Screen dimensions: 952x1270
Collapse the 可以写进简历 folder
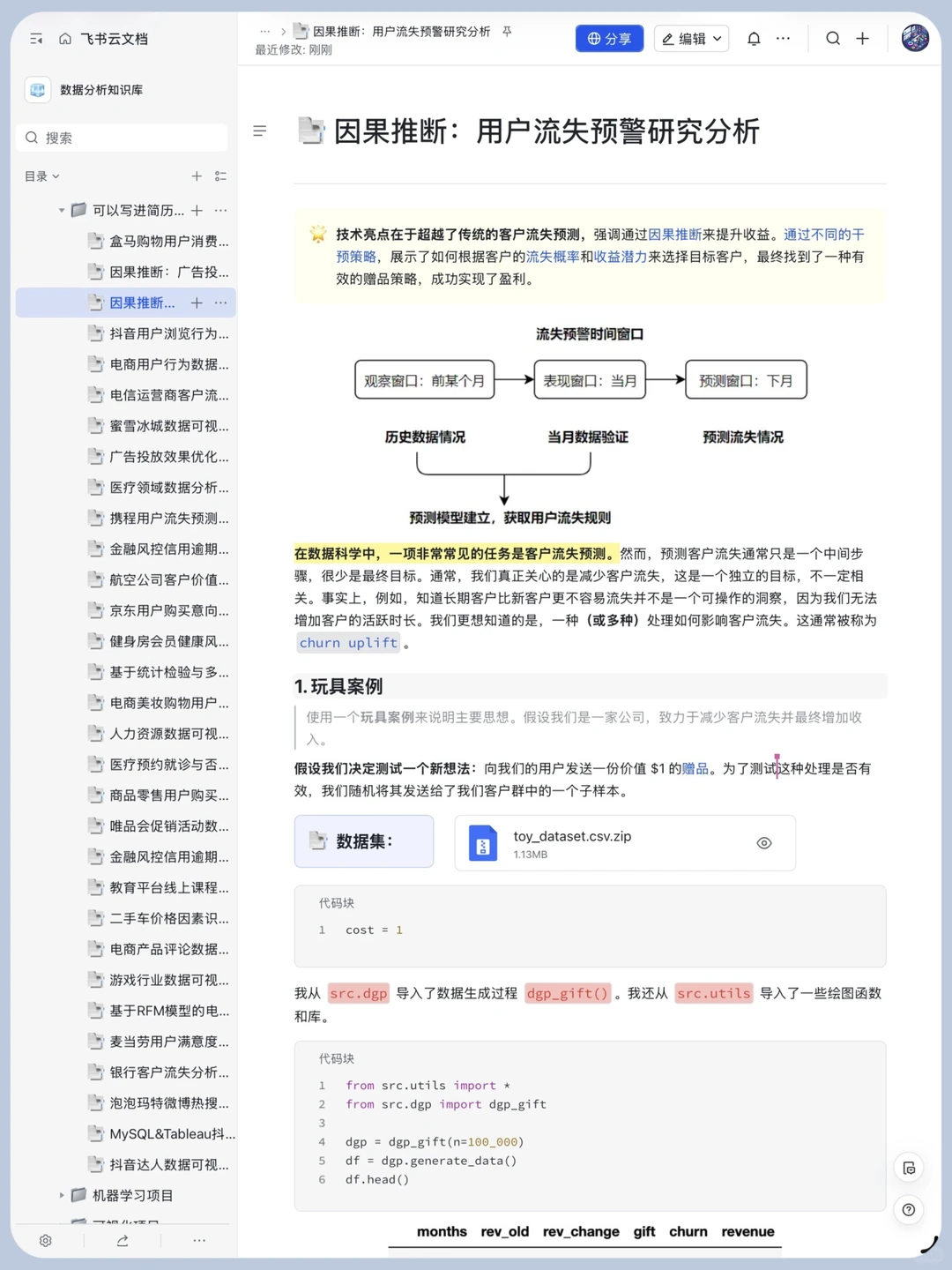(62, 211)
